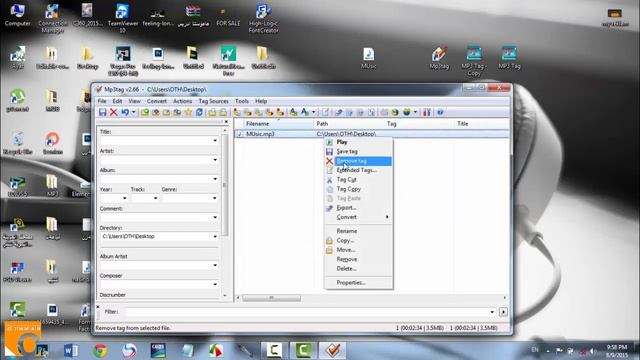
Task: Choose Extended Tags in the context menu
Action: coord(358,170)
